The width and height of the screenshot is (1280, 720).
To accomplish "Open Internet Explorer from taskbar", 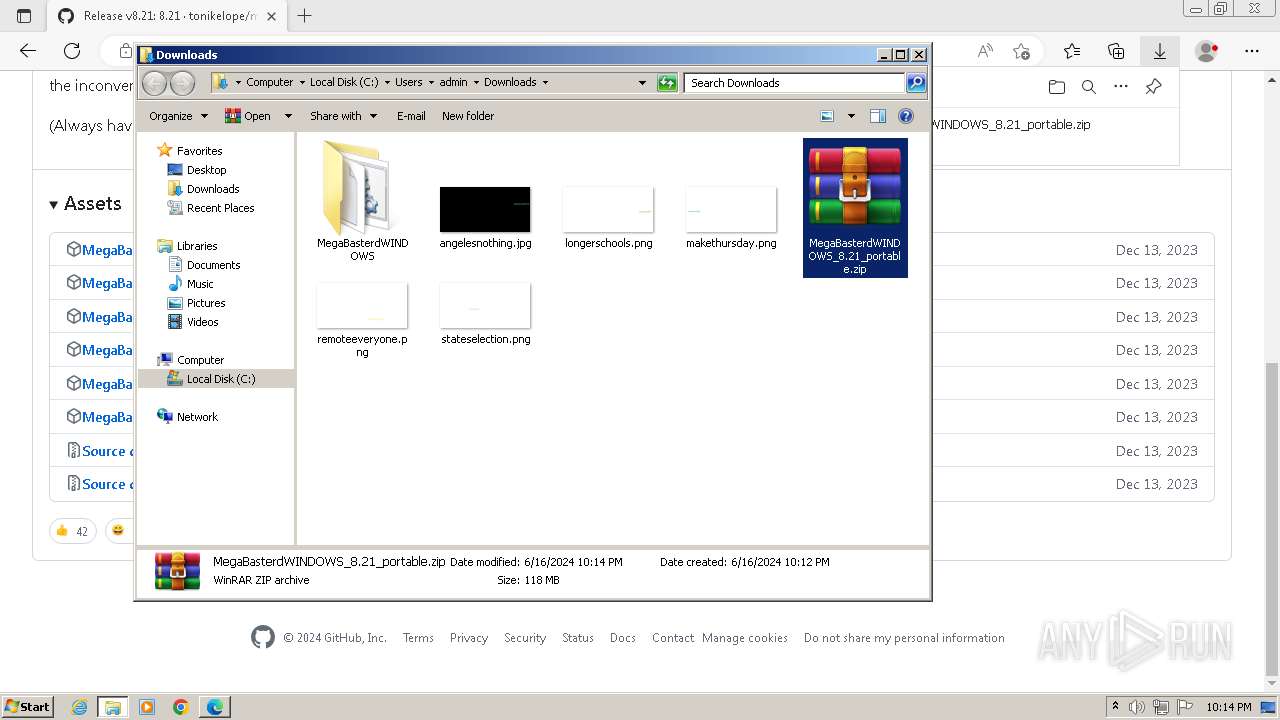I will (x=79, y=707).
